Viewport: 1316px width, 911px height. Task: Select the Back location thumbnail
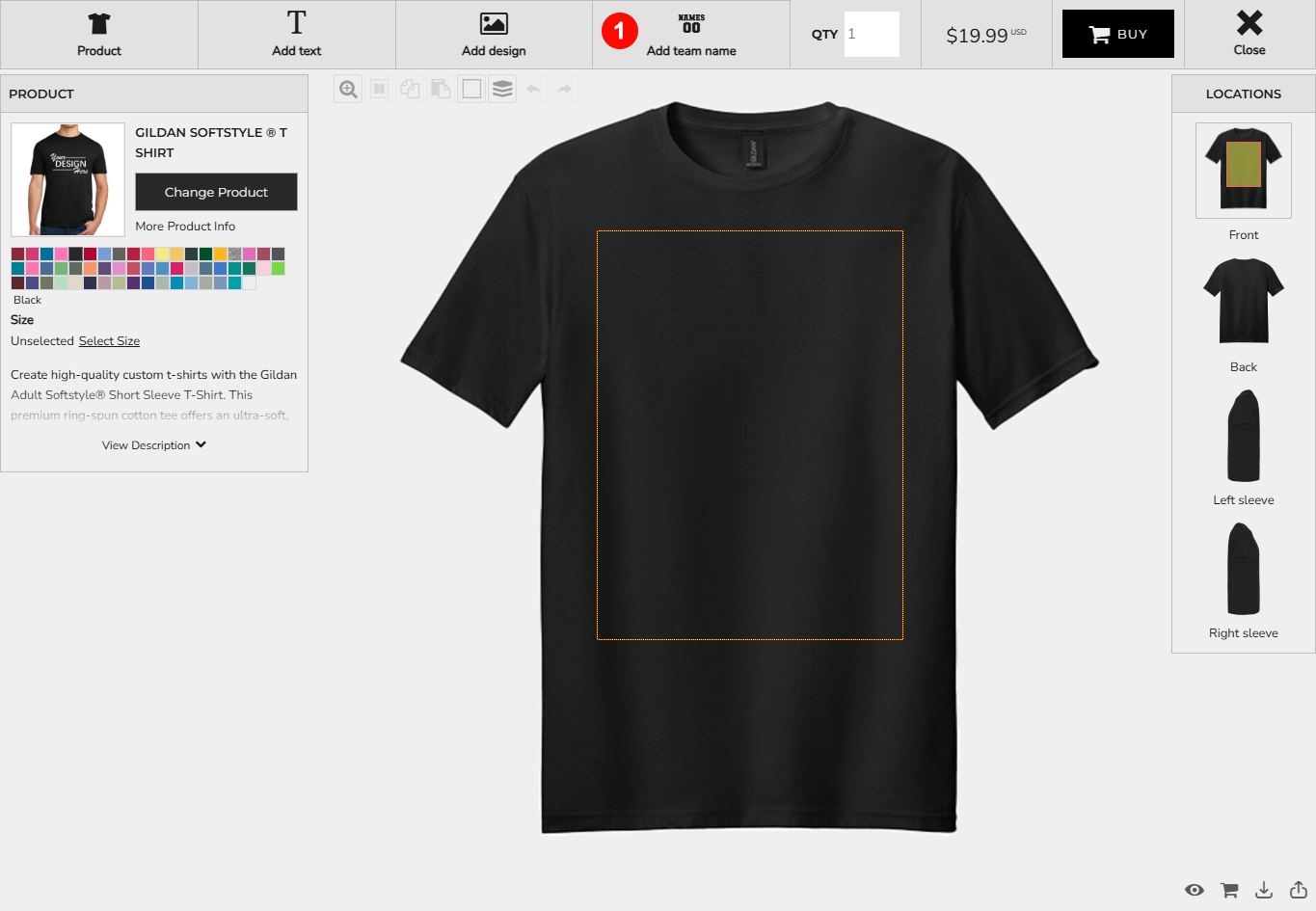[1243, 303]
